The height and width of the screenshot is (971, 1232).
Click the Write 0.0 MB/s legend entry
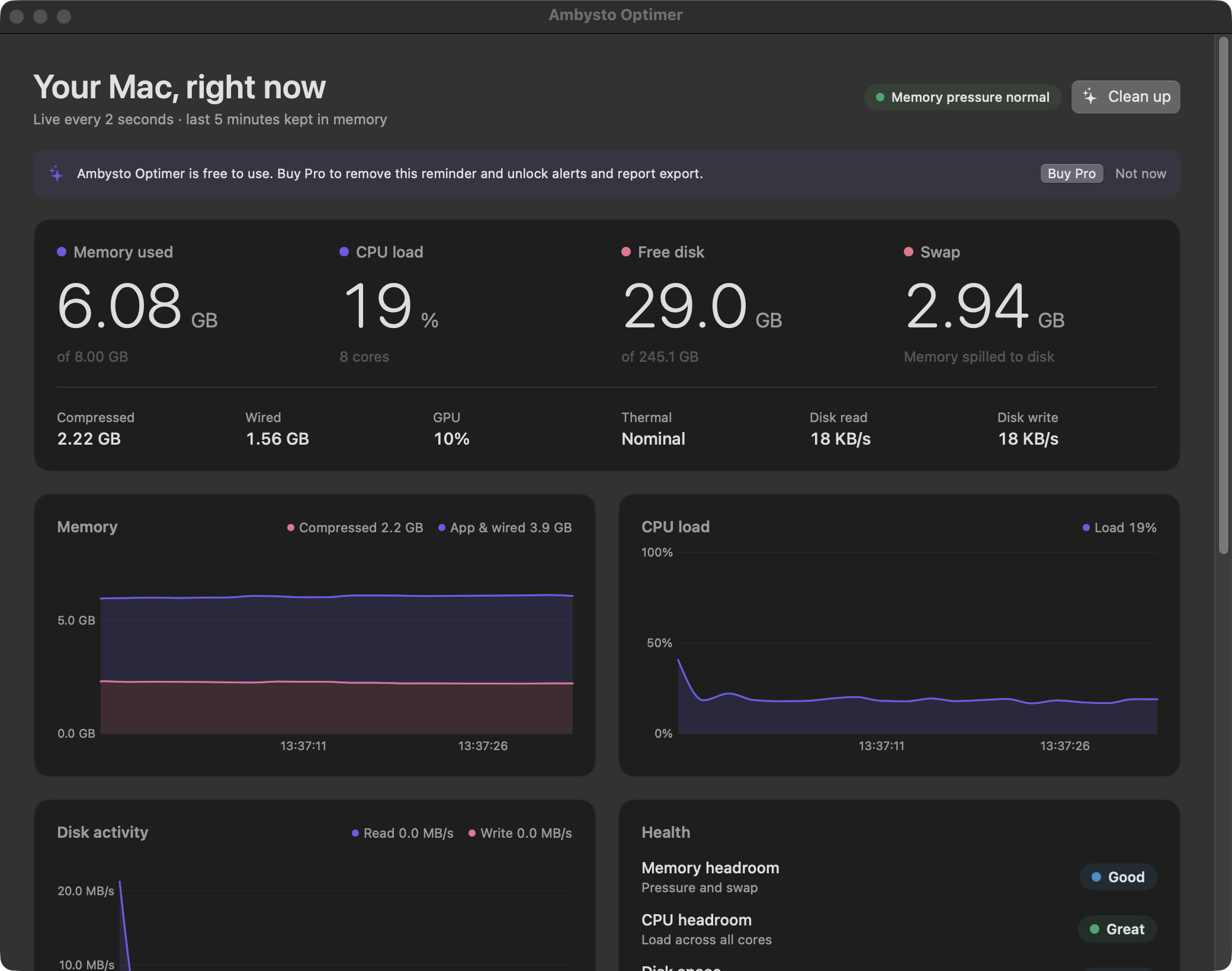tap(520, 833)
